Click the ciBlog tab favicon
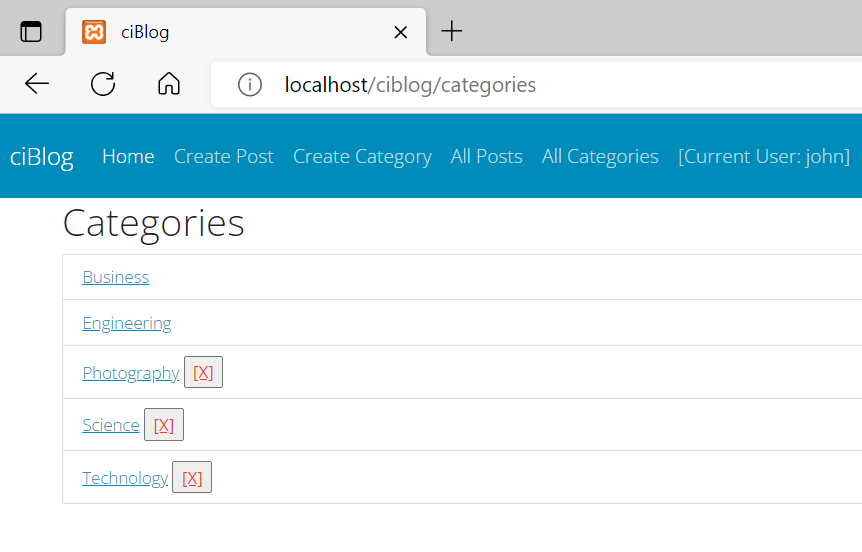The height and width of the screenshot is (552, 862). pos(94,32)
